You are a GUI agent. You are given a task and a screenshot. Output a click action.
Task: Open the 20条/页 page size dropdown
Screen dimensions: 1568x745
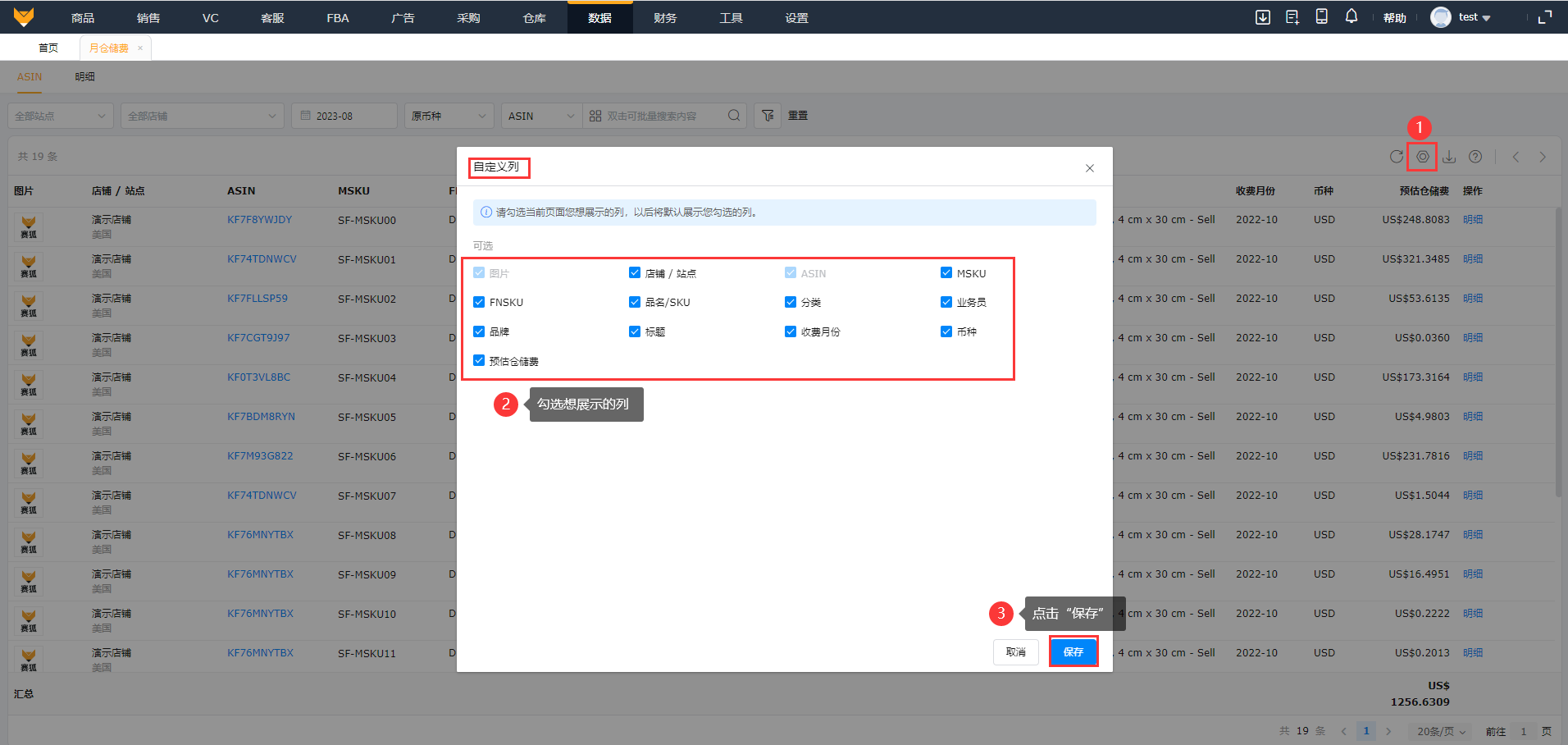[1441, 731]
